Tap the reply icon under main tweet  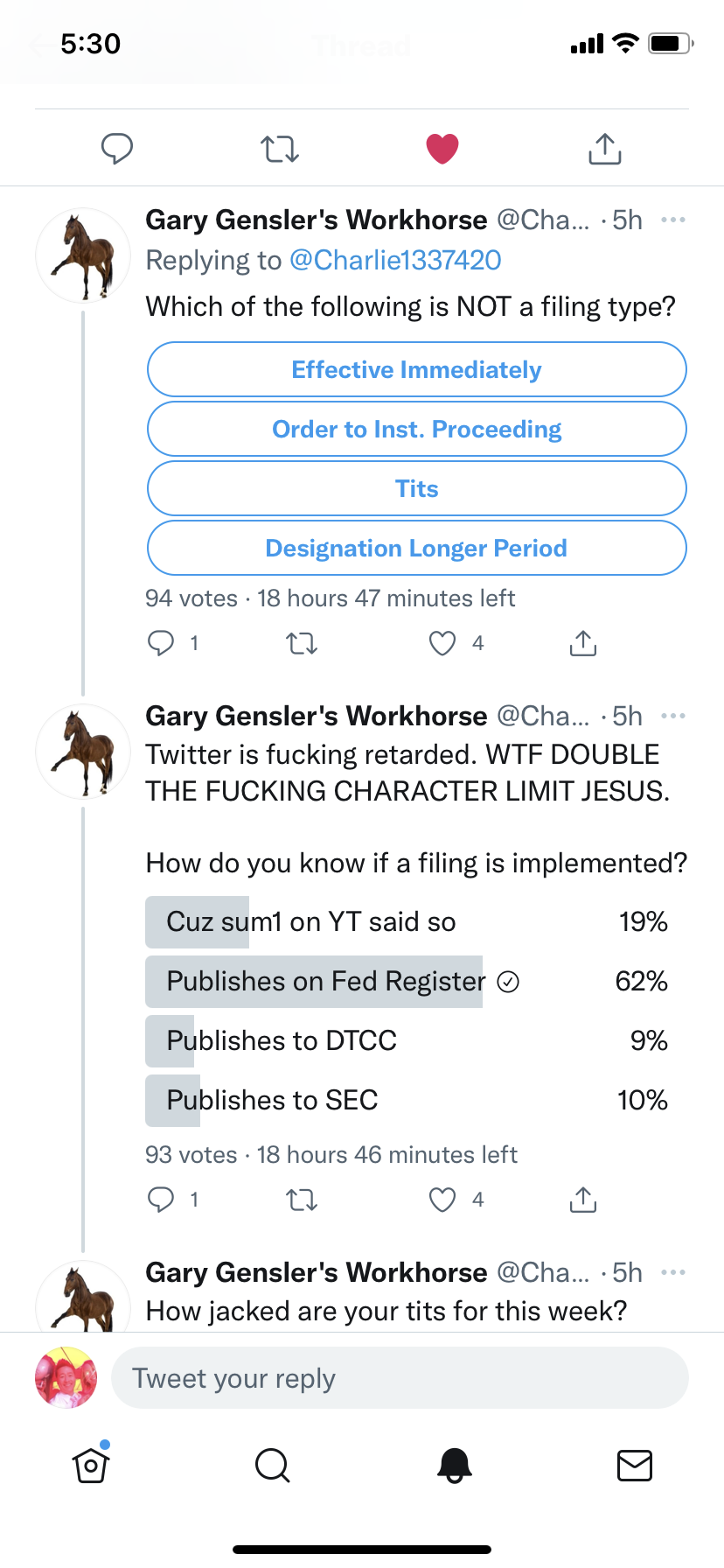pos(117,149)
